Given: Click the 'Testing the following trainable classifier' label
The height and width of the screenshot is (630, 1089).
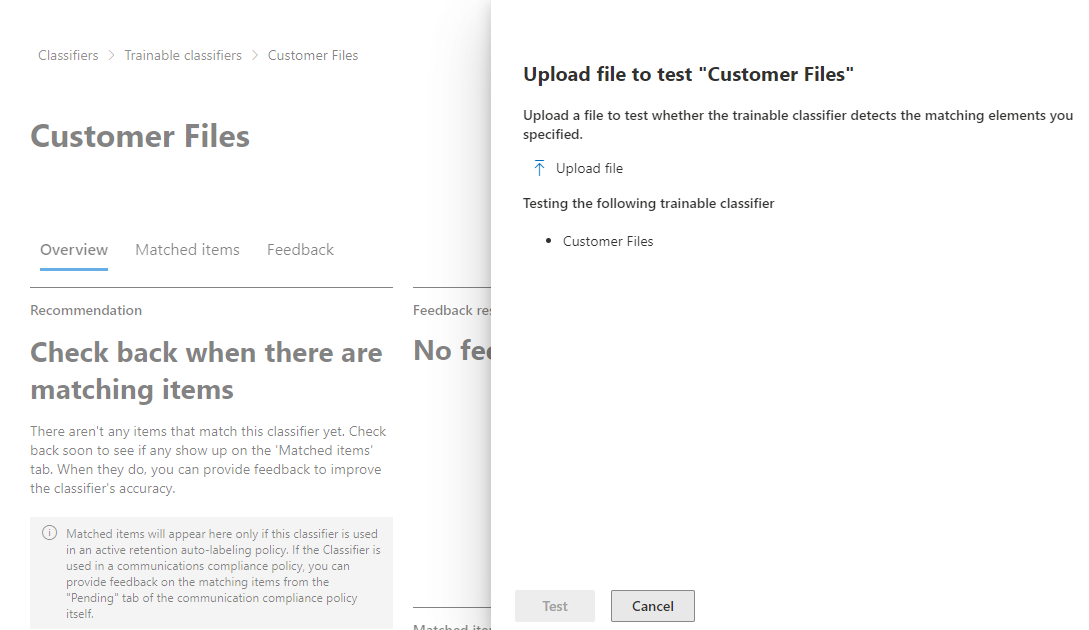Looking at the screenshot, I should tap(648, 203).
